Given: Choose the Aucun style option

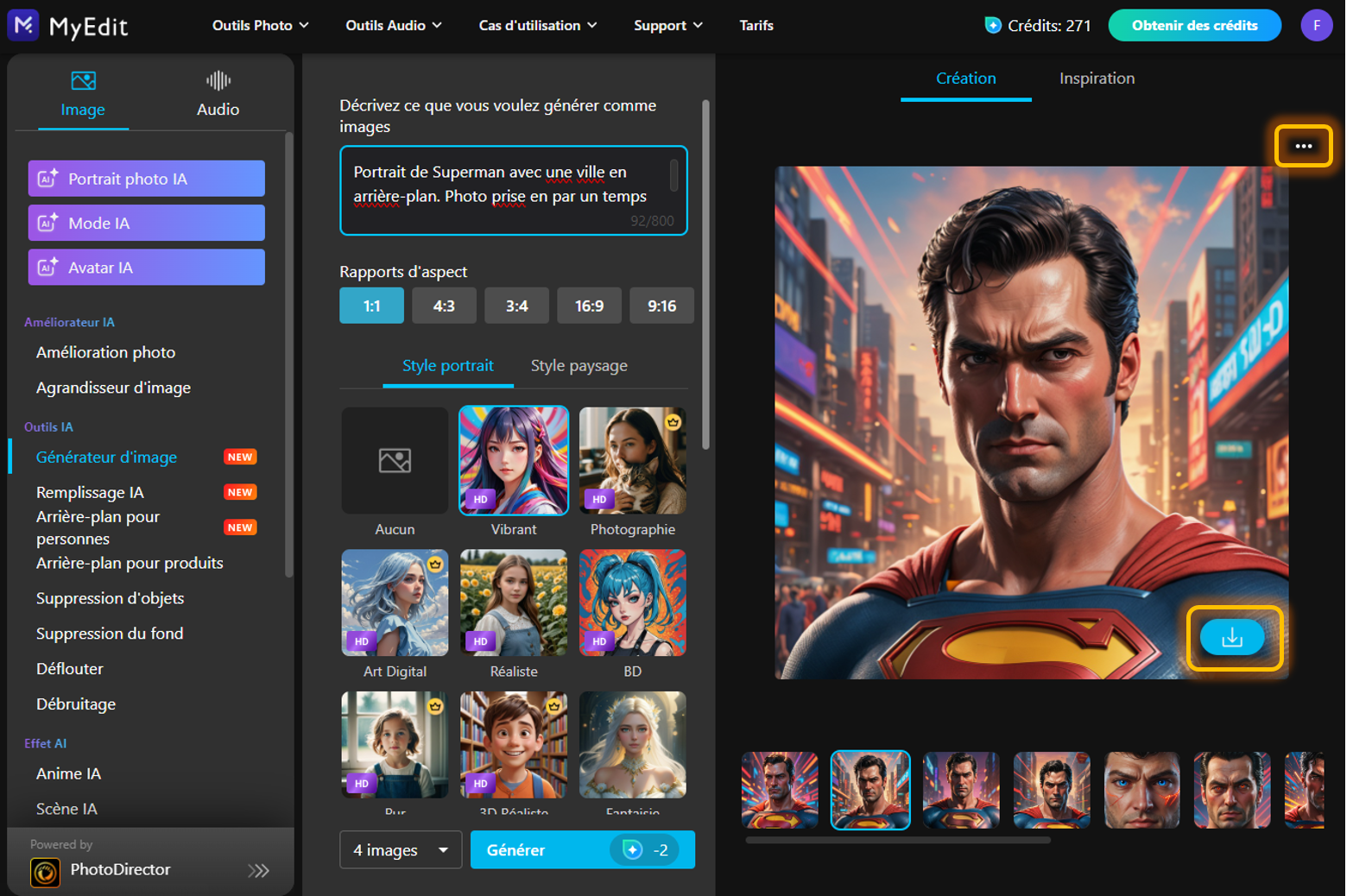Looking at the screenshot, I should coord(395,461).
